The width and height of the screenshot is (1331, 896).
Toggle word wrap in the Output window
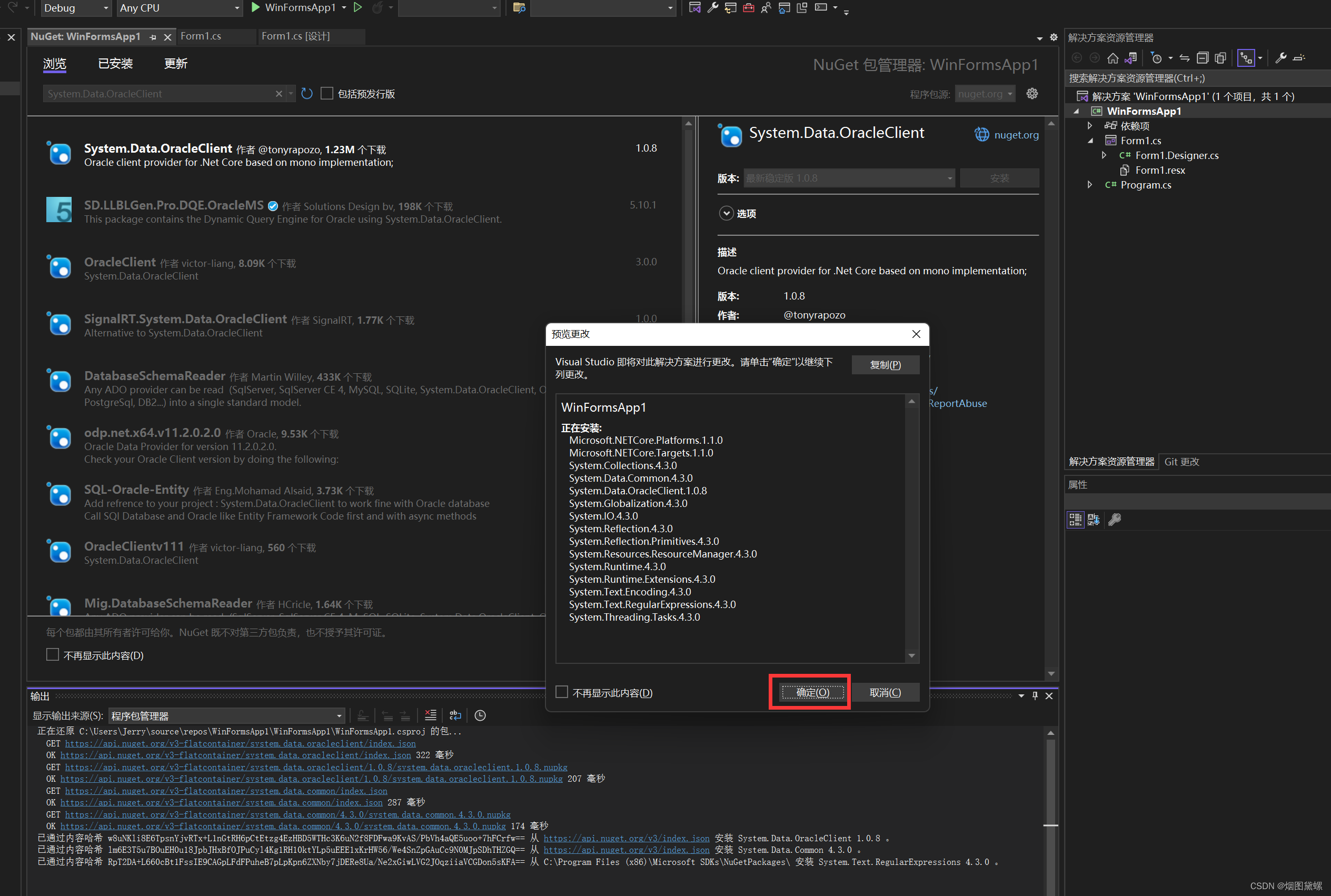coord(455,715)
